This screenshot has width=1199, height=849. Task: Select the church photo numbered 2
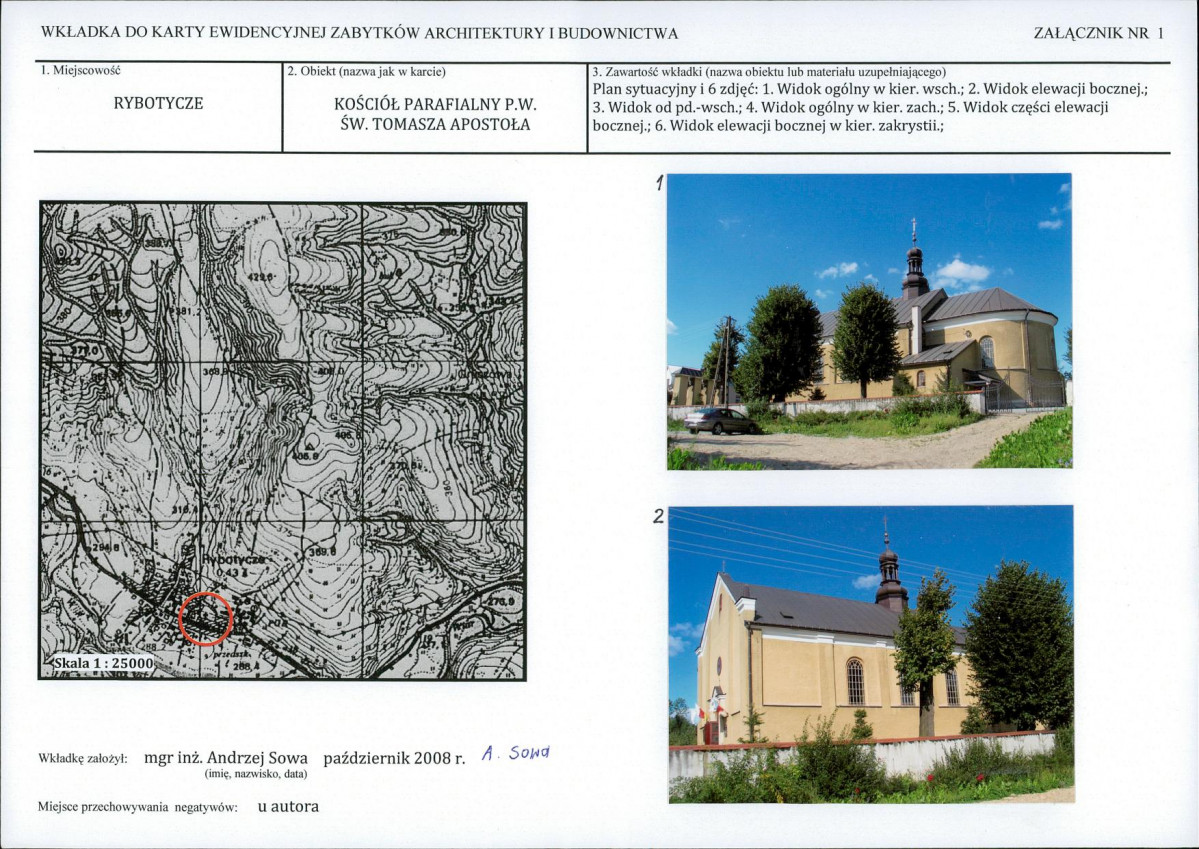tap(871, 654)
